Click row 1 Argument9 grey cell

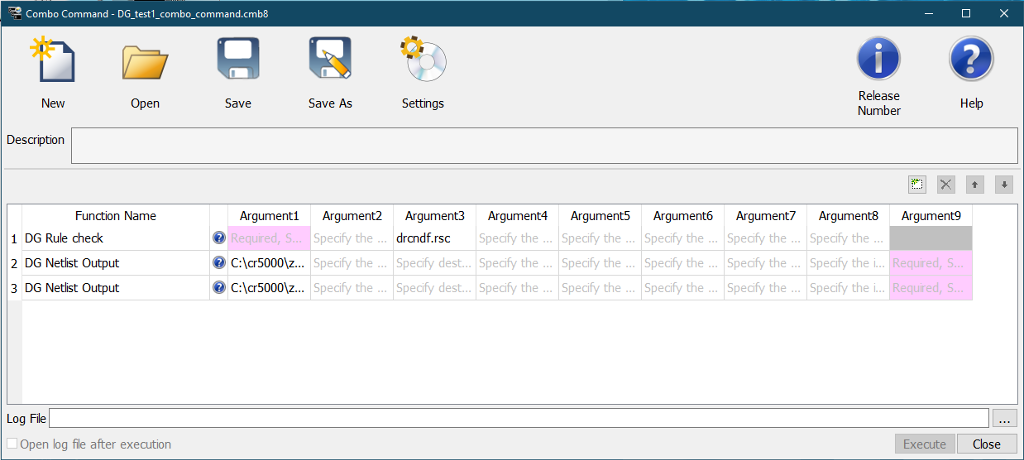931,238
